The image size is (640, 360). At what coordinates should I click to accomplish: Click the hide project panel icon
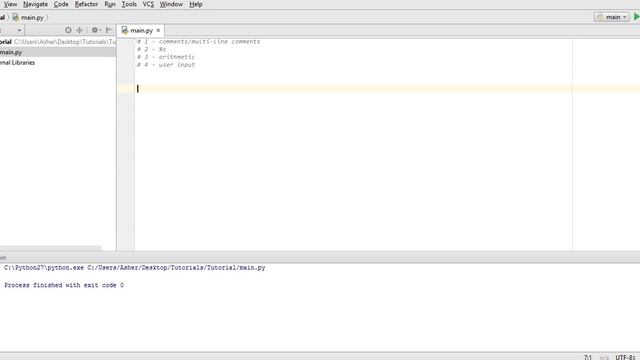[x=109, y=30]
